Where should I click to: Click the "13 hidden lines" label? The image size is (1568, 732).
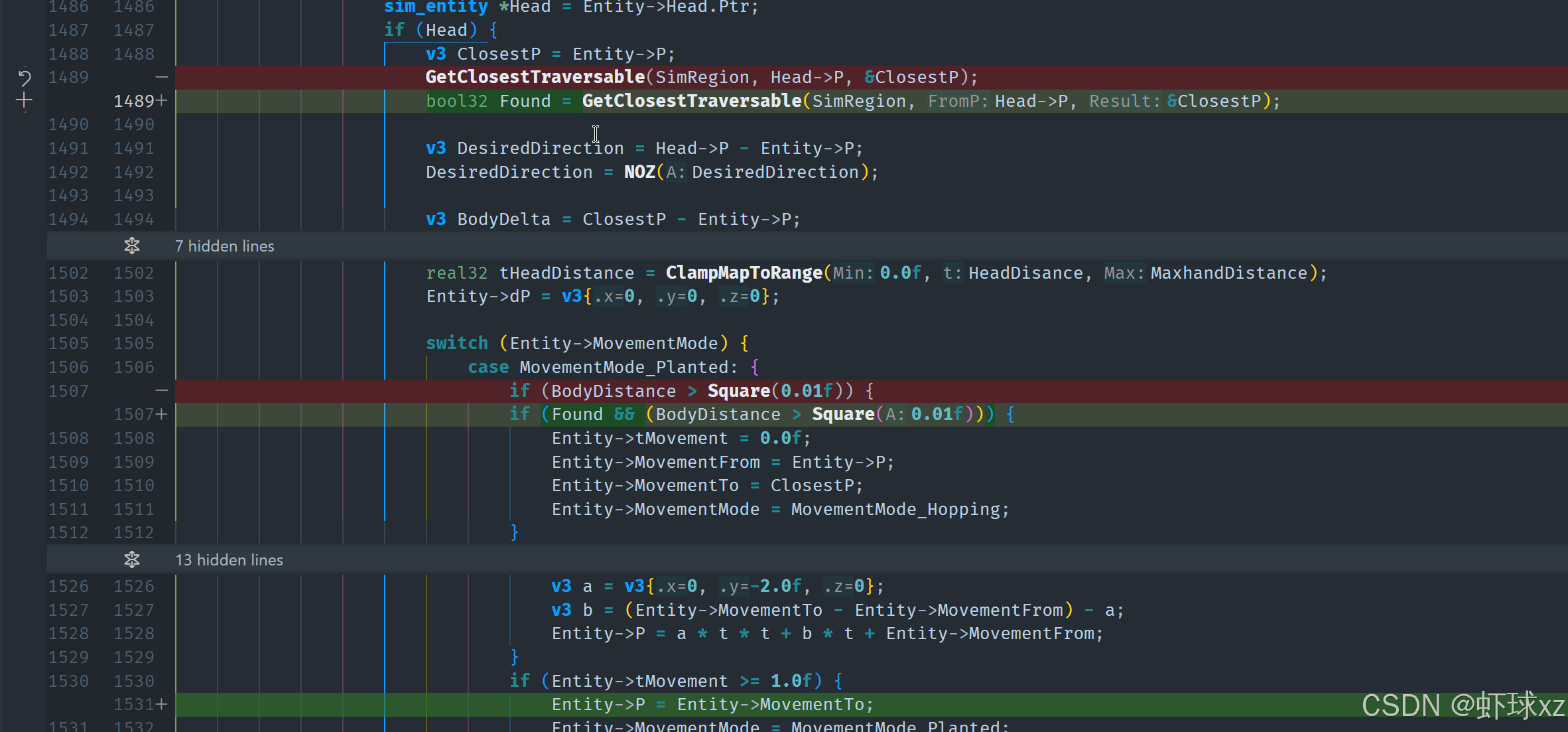[229, 560]
